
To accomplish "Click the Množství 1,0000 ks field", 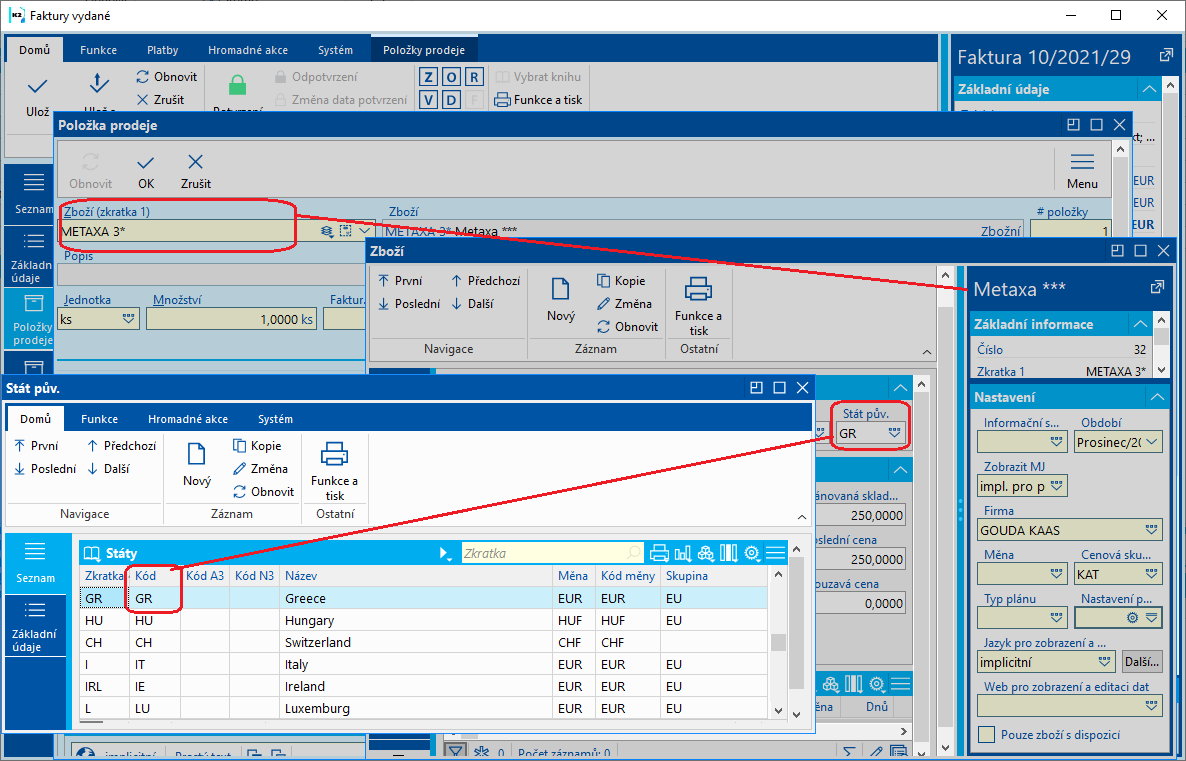I will click(x=231, y=319).
